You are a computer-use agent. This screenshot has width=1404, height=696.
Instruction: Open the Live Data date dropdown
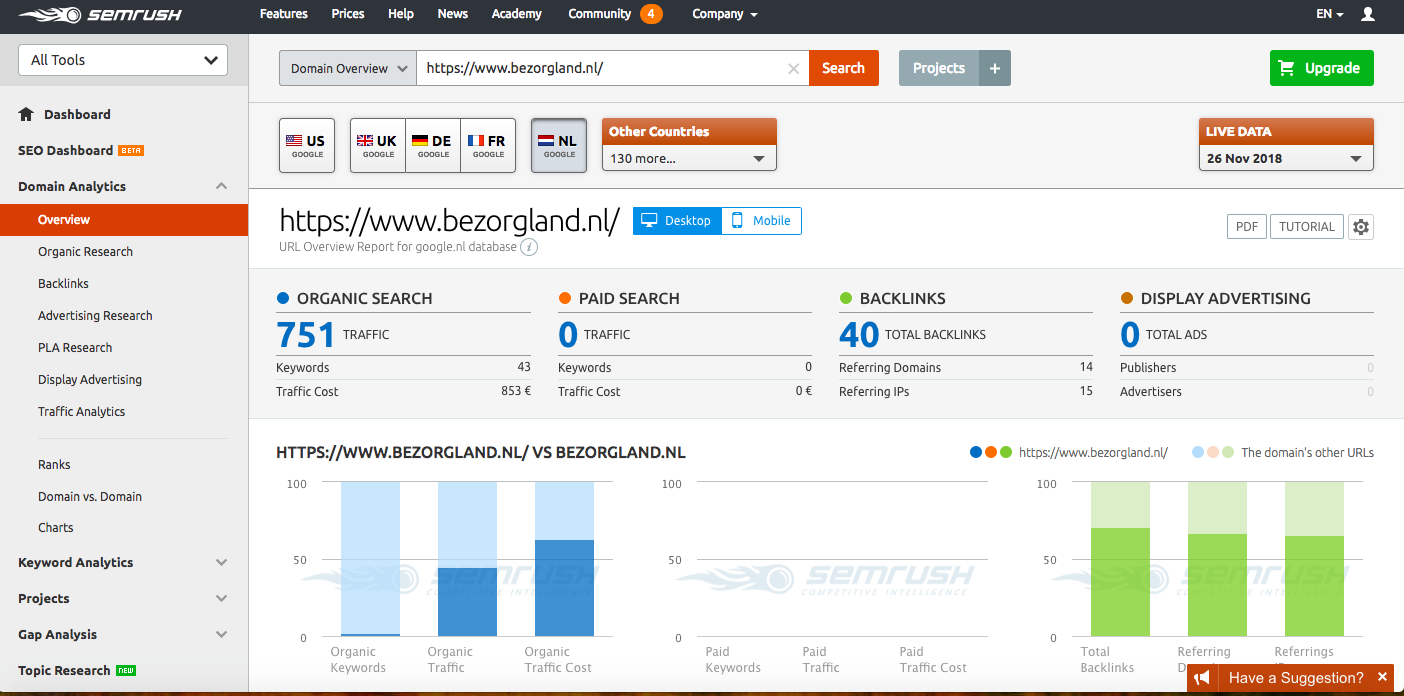coord(1285,158)
